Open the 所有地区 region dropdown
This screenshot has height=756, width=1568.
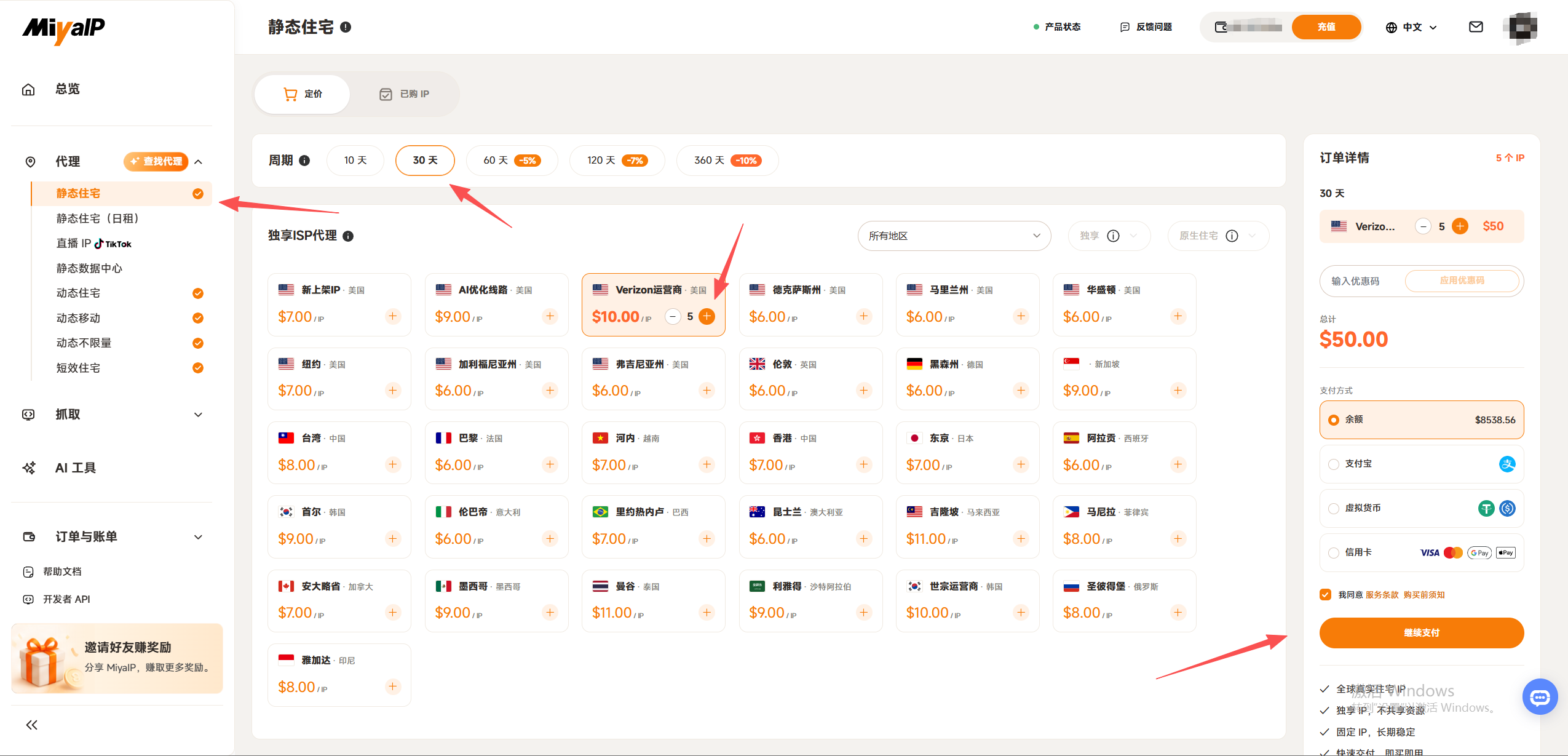click(x=954, y=236)
